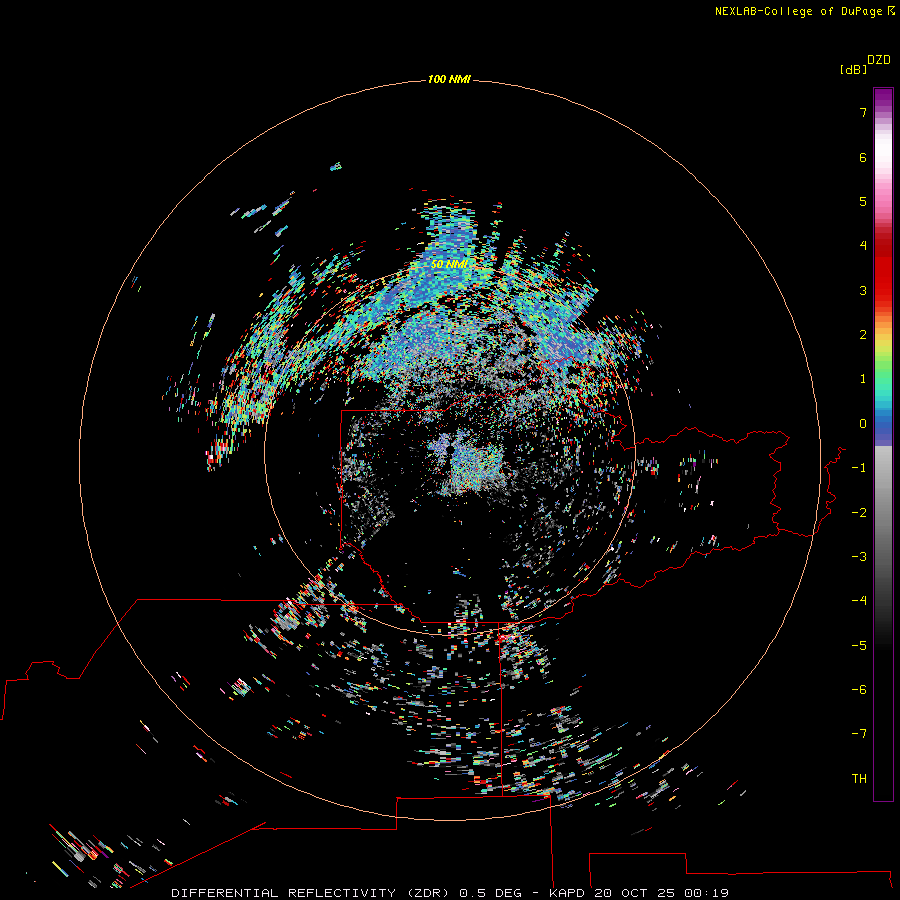This screenshot has height=900, width=900.
Task: Click the -5 value on the color scale
Action: pyautogui.click(x=859, y=646)
